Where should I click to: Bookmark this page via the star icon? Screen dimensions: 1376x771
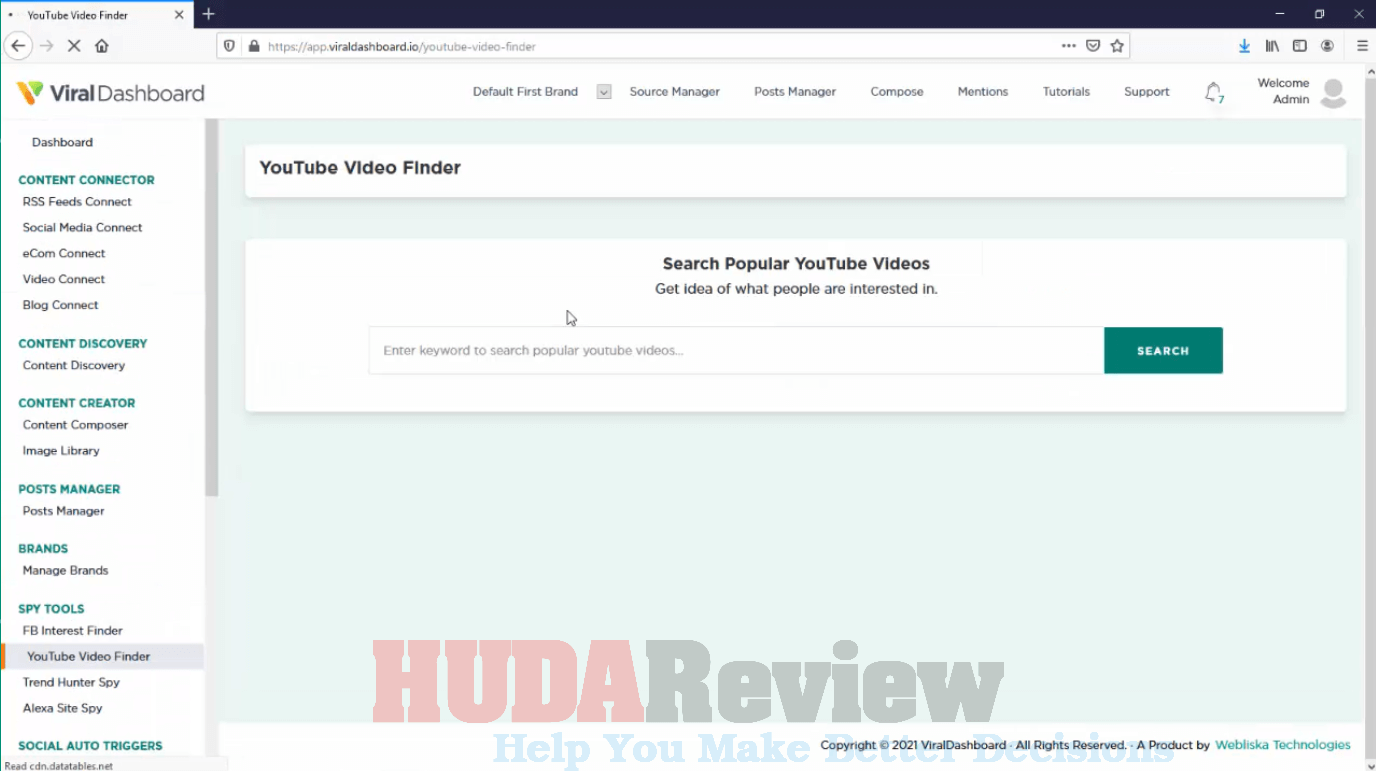coord(1117,46)
